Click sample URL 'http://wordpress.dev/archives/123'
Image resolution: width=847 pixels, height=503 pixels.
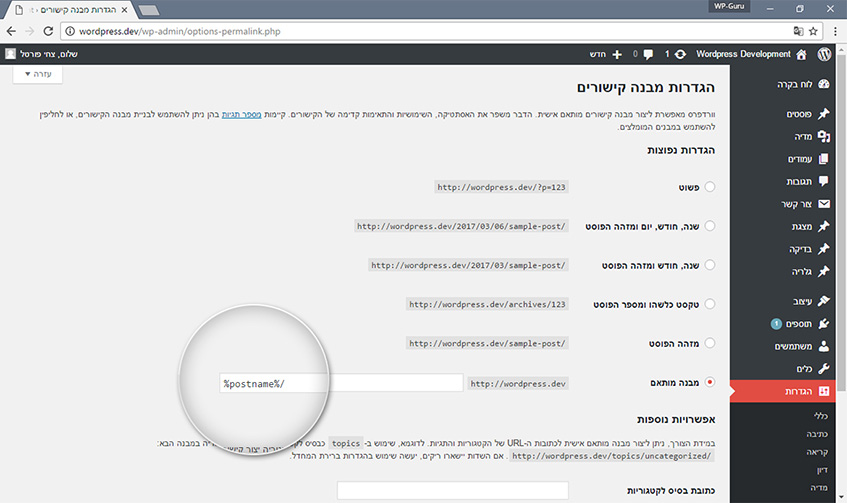[487, 304]
